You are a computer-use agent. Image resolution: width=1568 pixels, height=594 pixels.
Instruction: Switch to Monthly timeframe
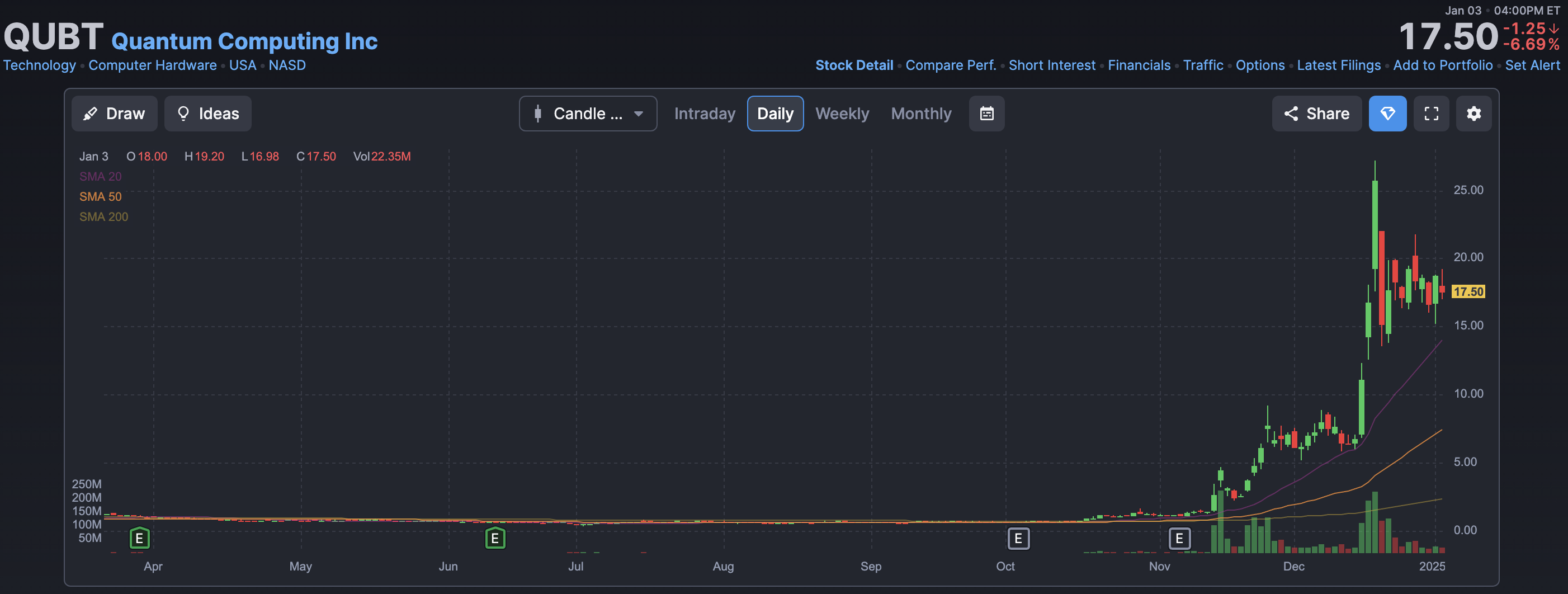tap(921, 114)
